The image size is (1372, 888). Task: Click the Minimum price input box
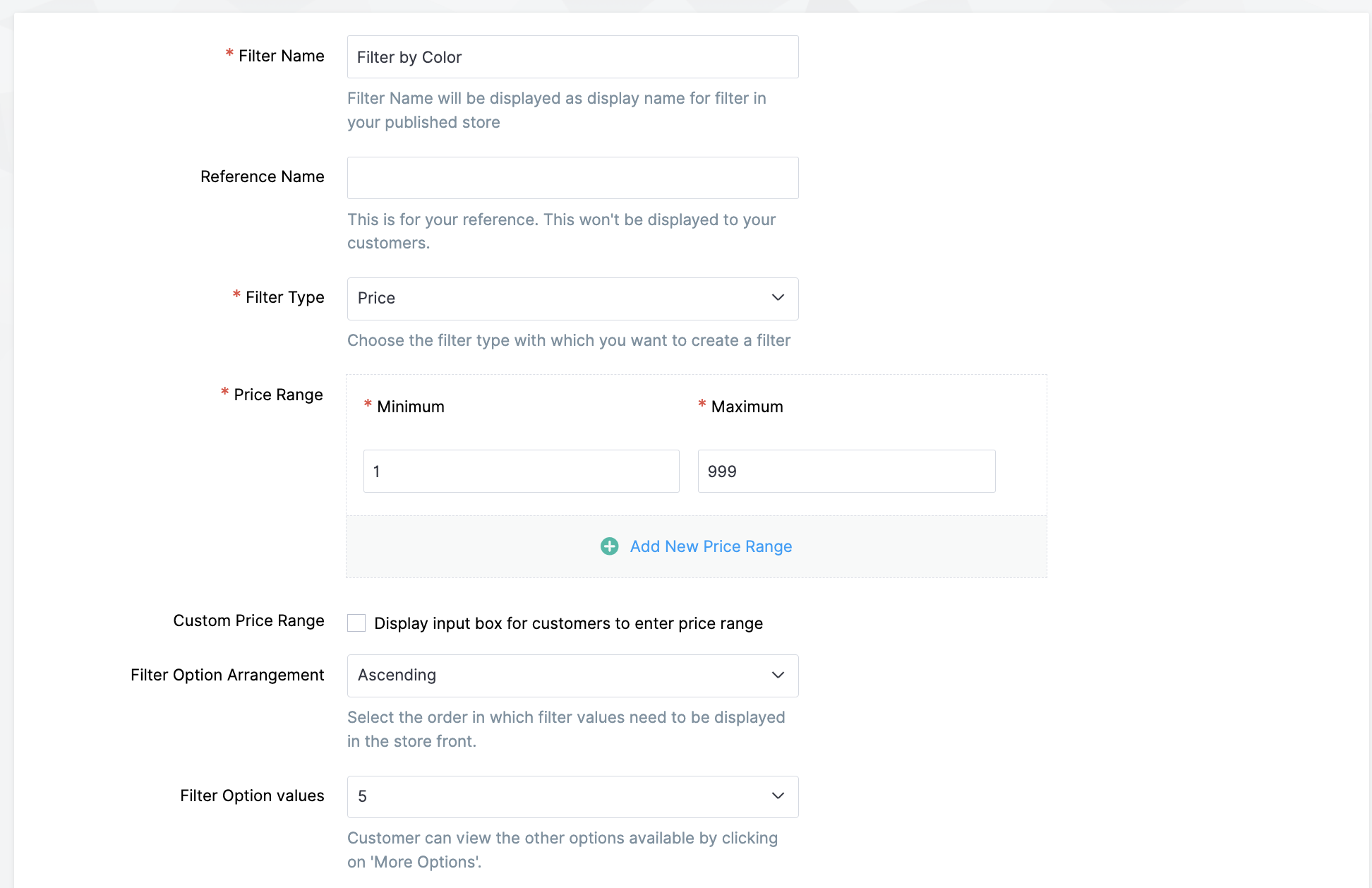(x=521, y=471)
